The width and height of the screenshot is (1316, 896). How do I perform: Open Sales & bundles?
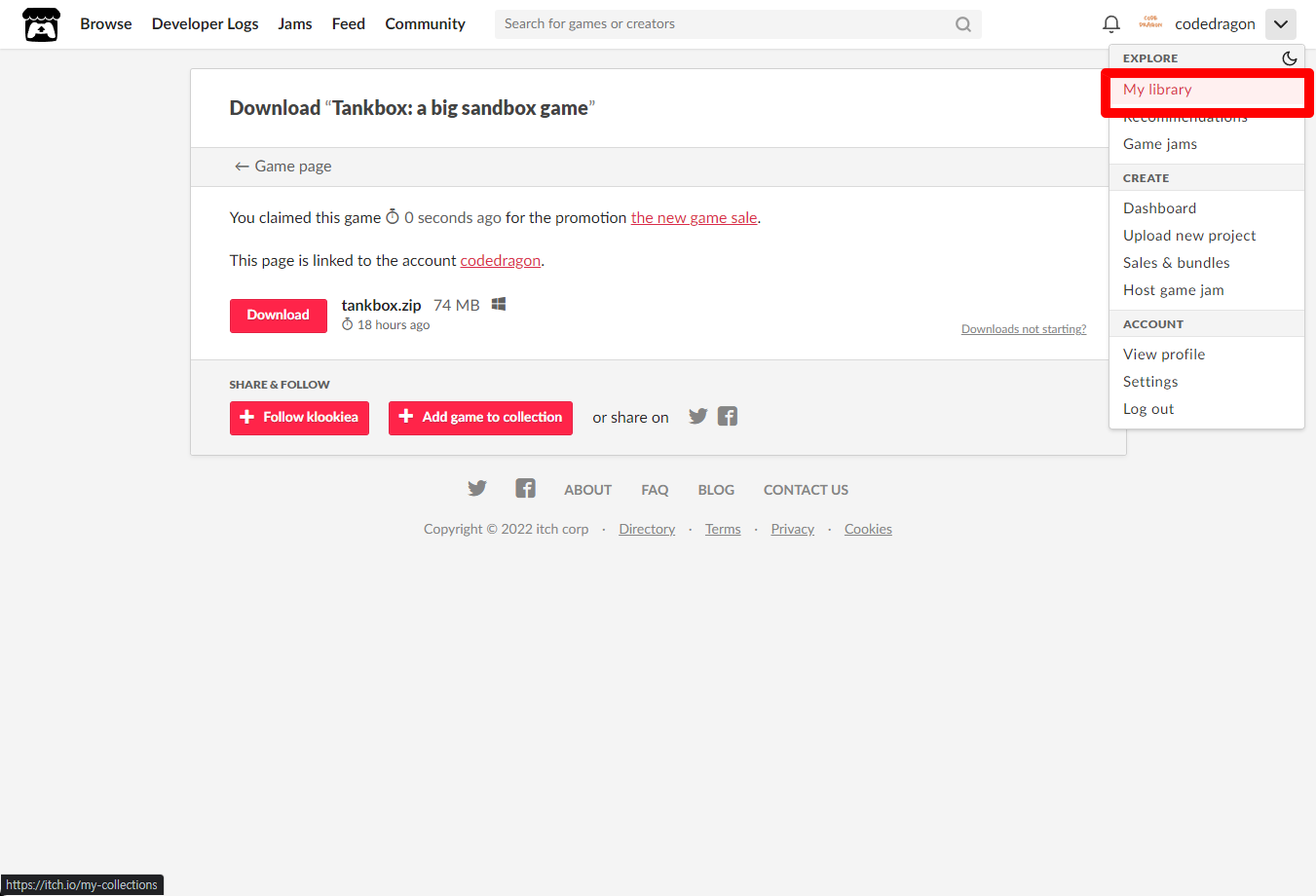(1207, 263)
